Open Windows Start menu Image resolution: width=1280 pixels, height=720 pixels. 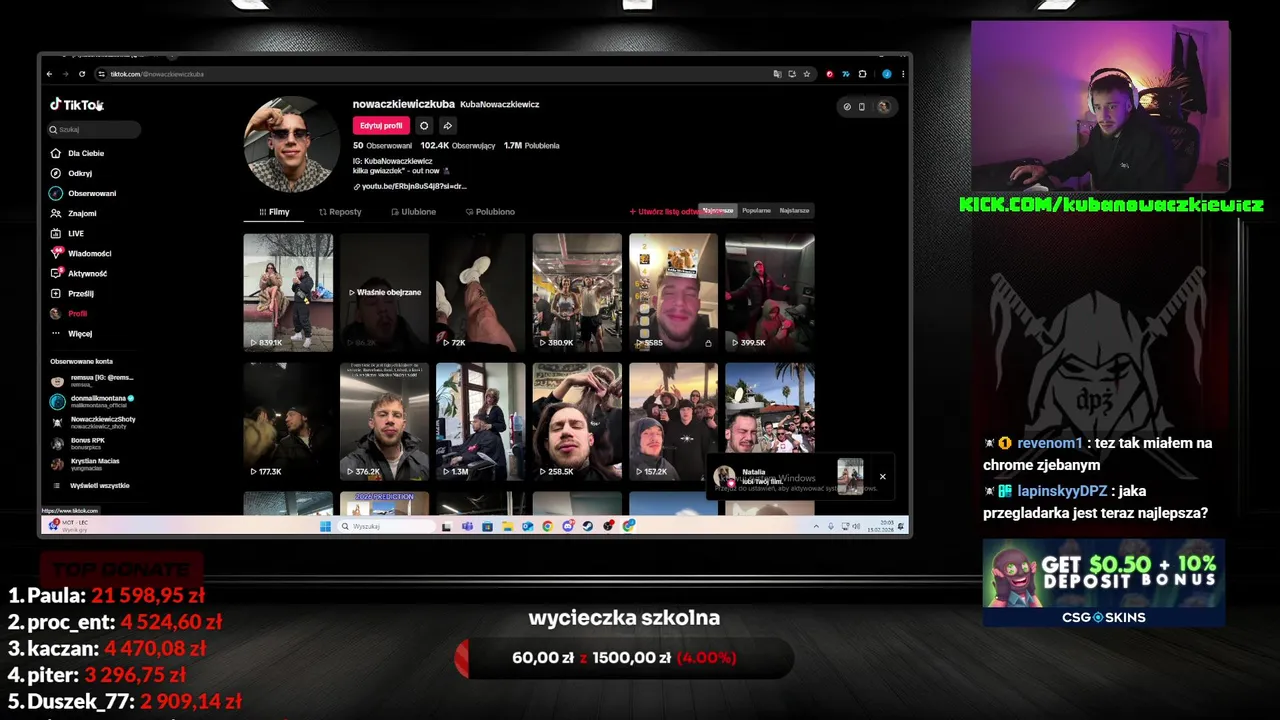click(325, 526)
